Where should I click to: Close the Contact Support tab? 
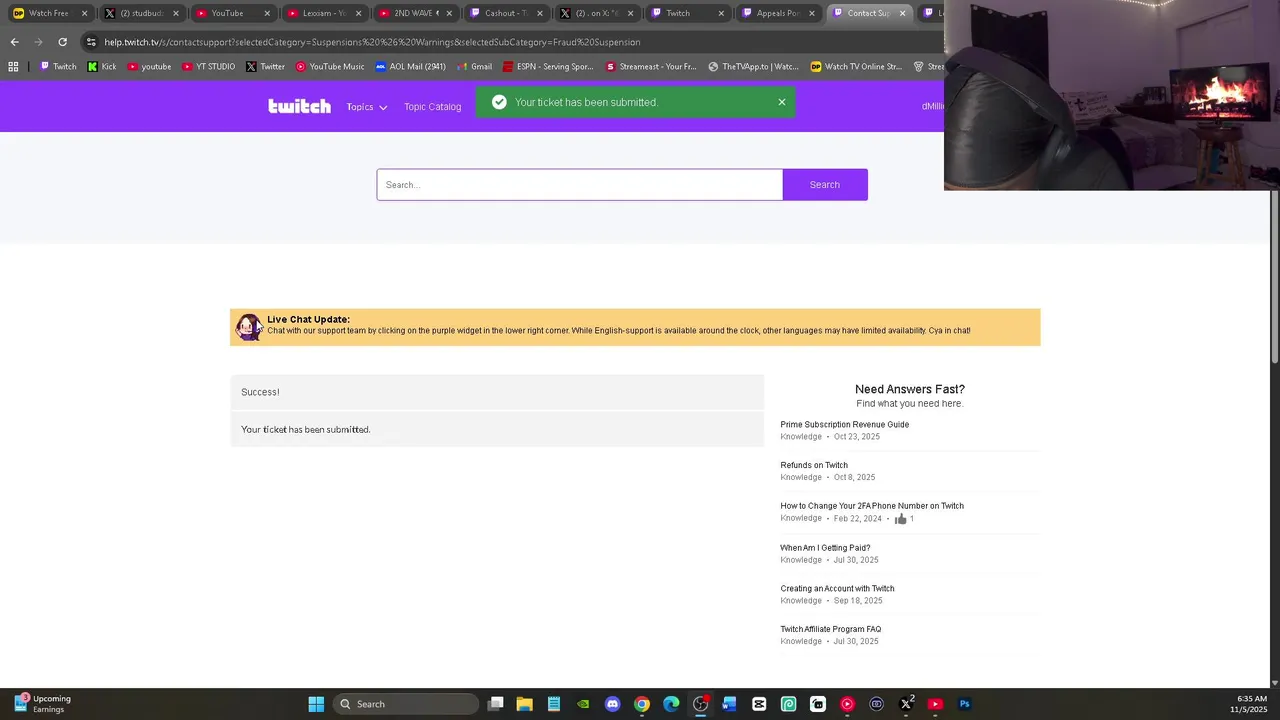click(903, 13)
